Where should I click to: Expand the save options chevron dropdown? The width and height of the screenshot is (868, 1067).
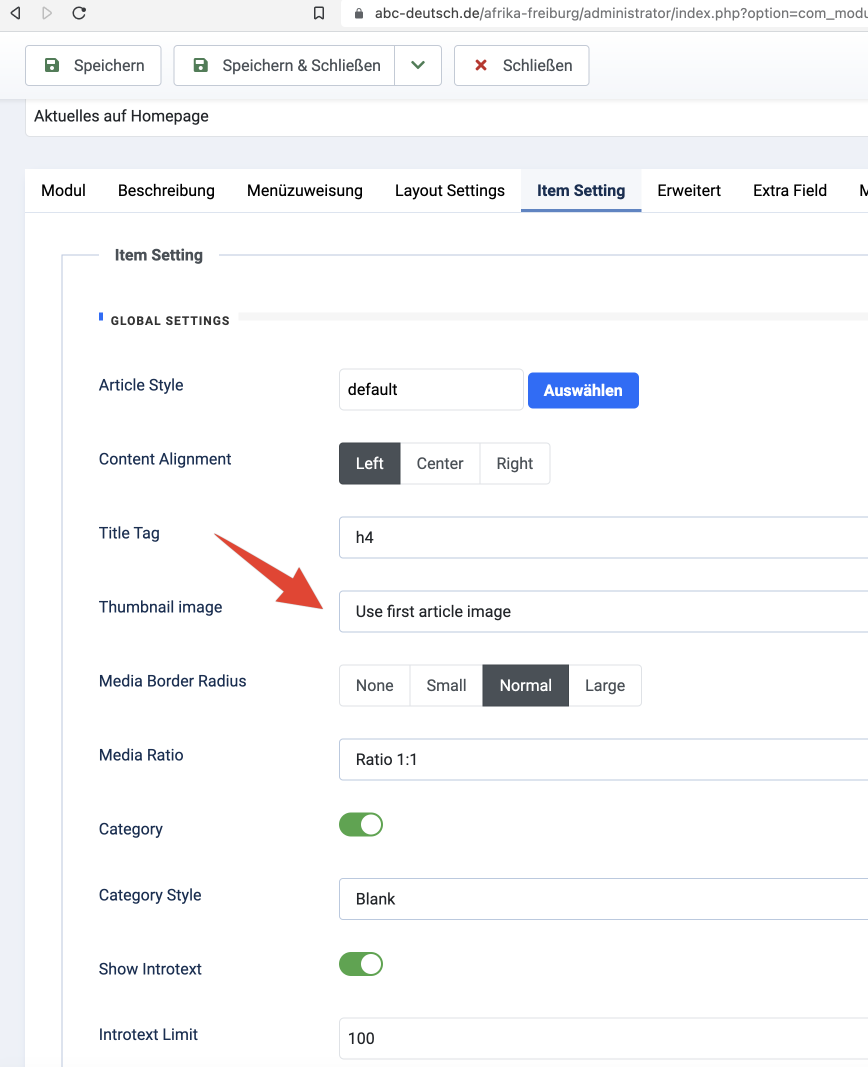tap(418, 65)
